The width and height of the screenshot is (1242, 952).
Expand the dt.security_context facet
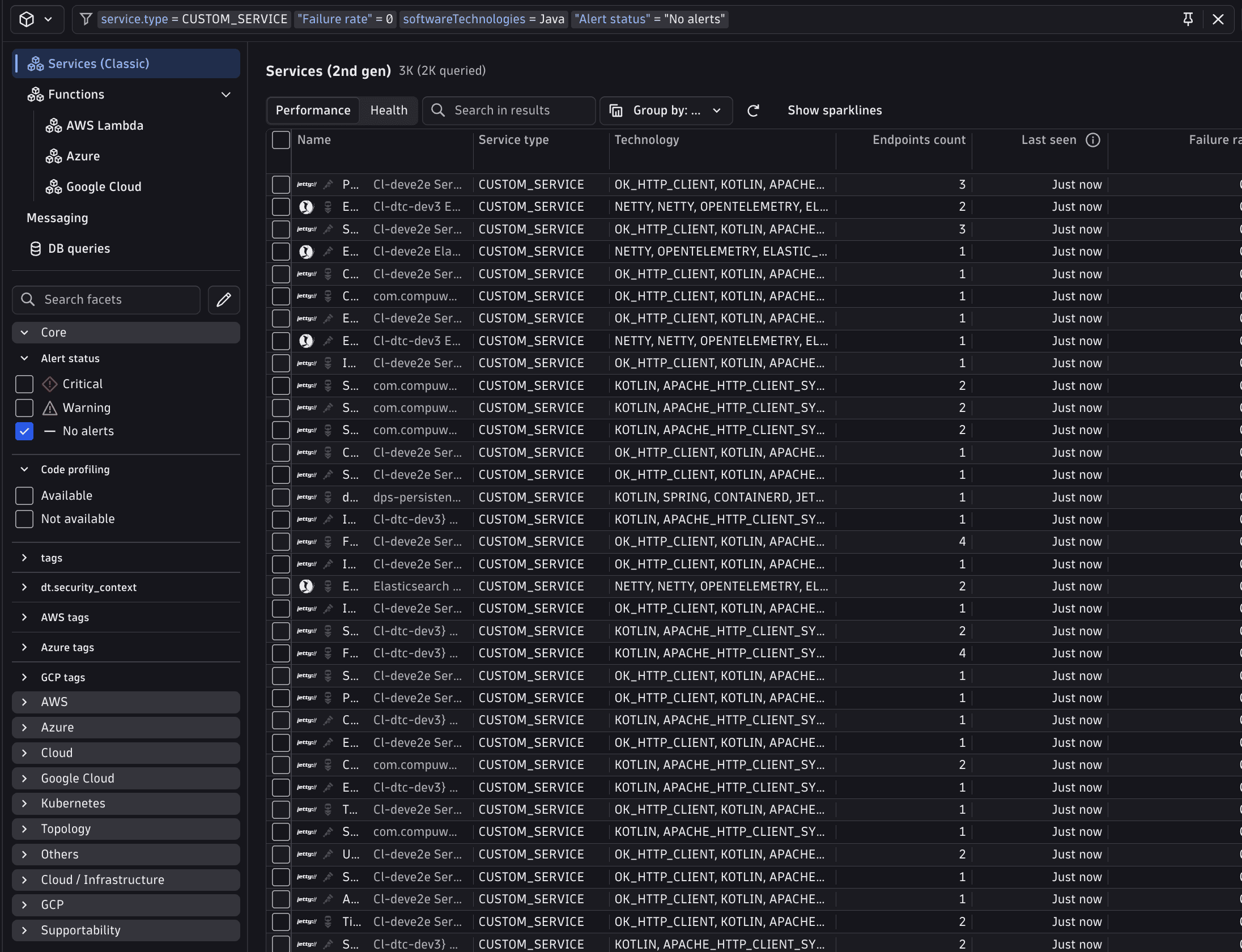coord(24,588)
